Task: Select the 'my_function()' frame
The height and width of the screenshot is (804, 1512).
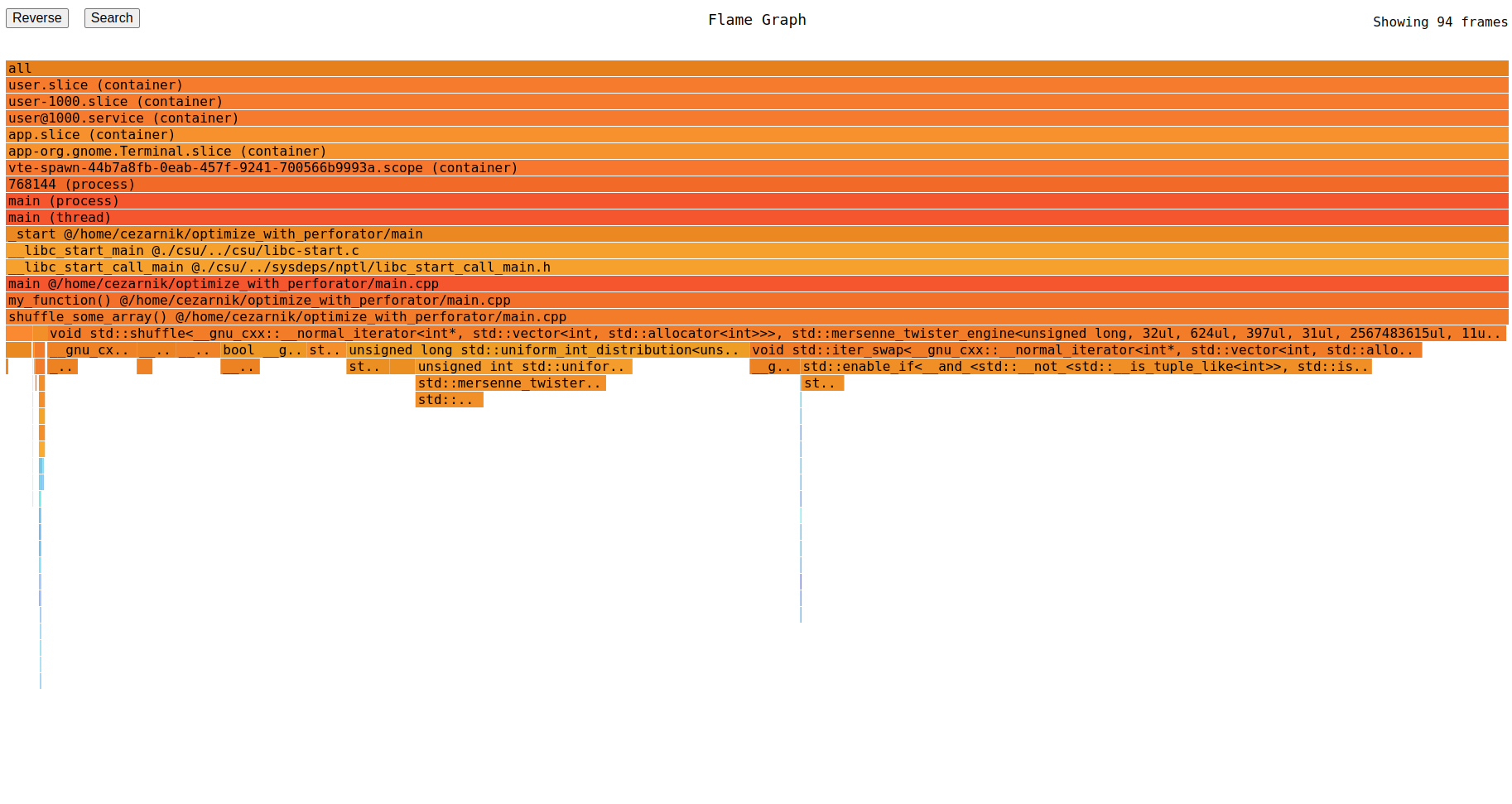Action: [745, 300]
